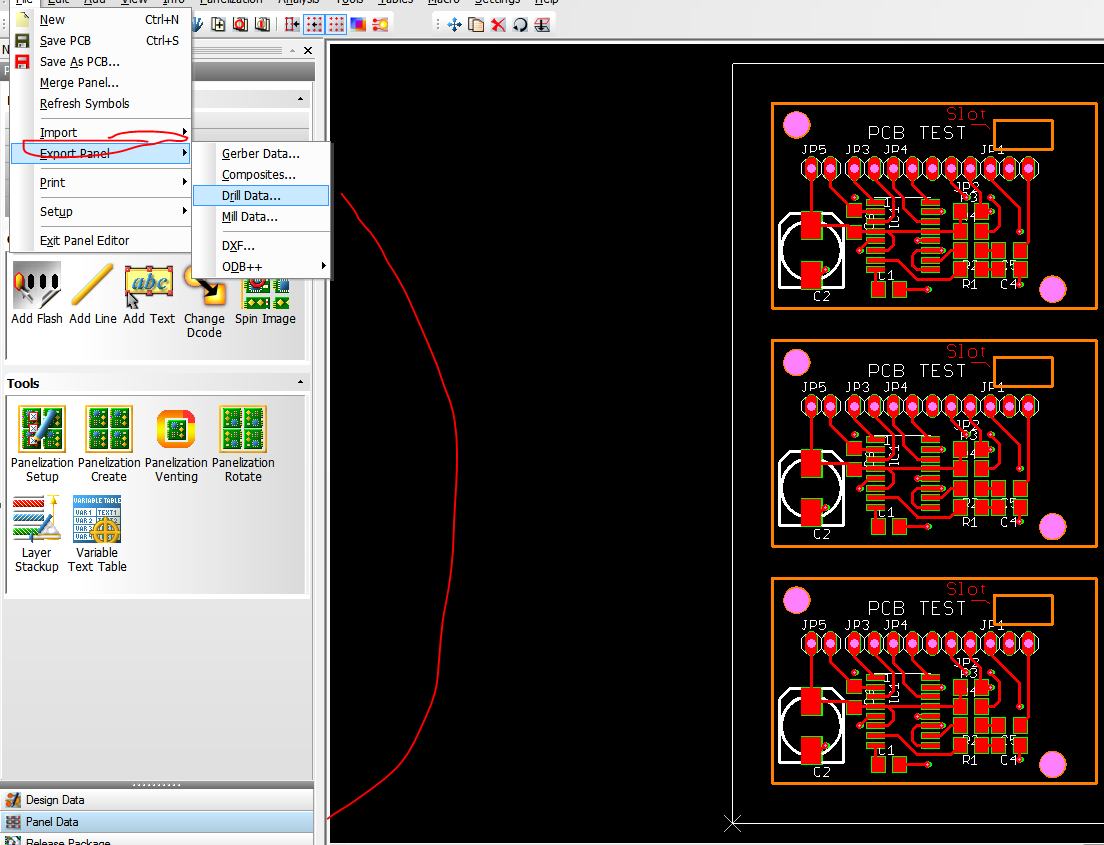
Task: Click the panel origin cross marker
Action: click(732, 823)
